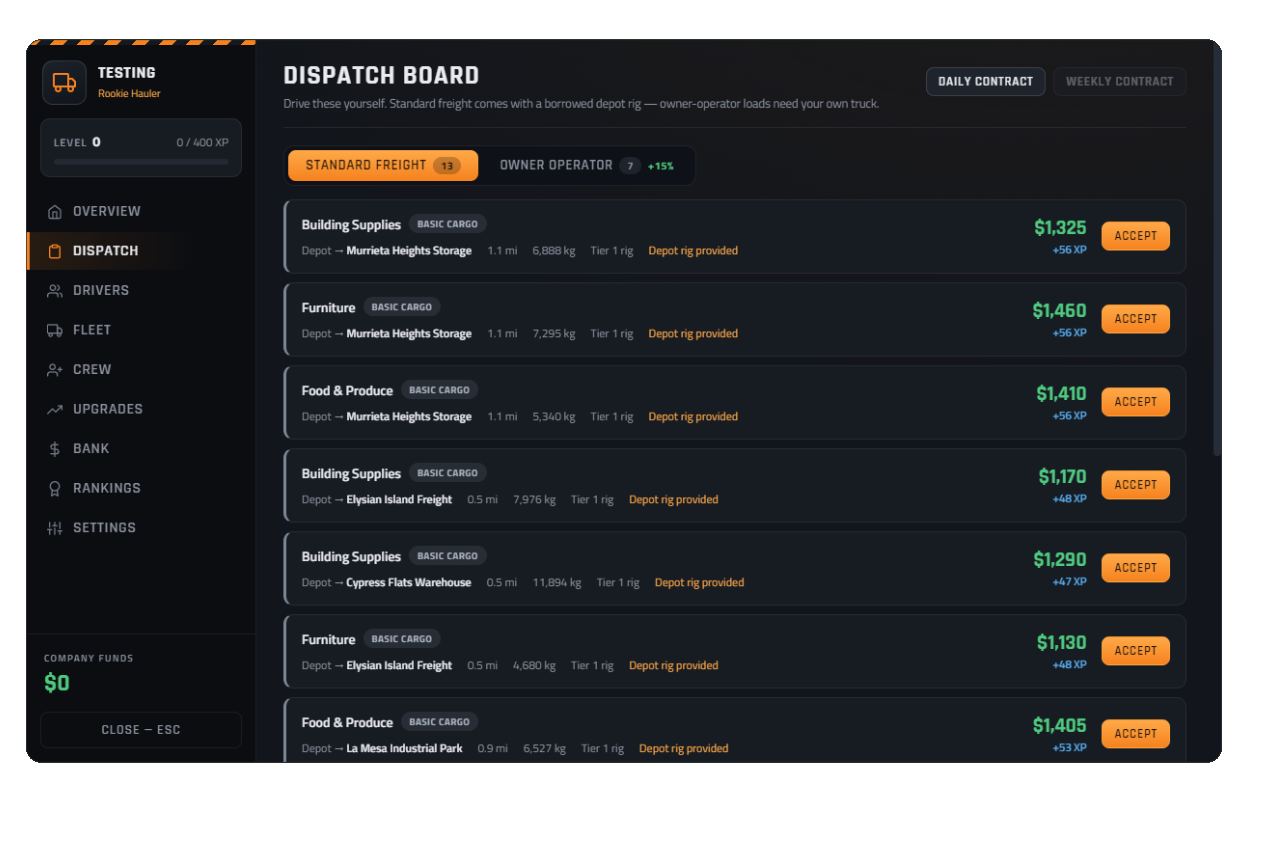The height and width of the screenshot is (861, 1265).
Task: Accept the $1,405 La Mesa load
Action: [x=1135, y=734]
